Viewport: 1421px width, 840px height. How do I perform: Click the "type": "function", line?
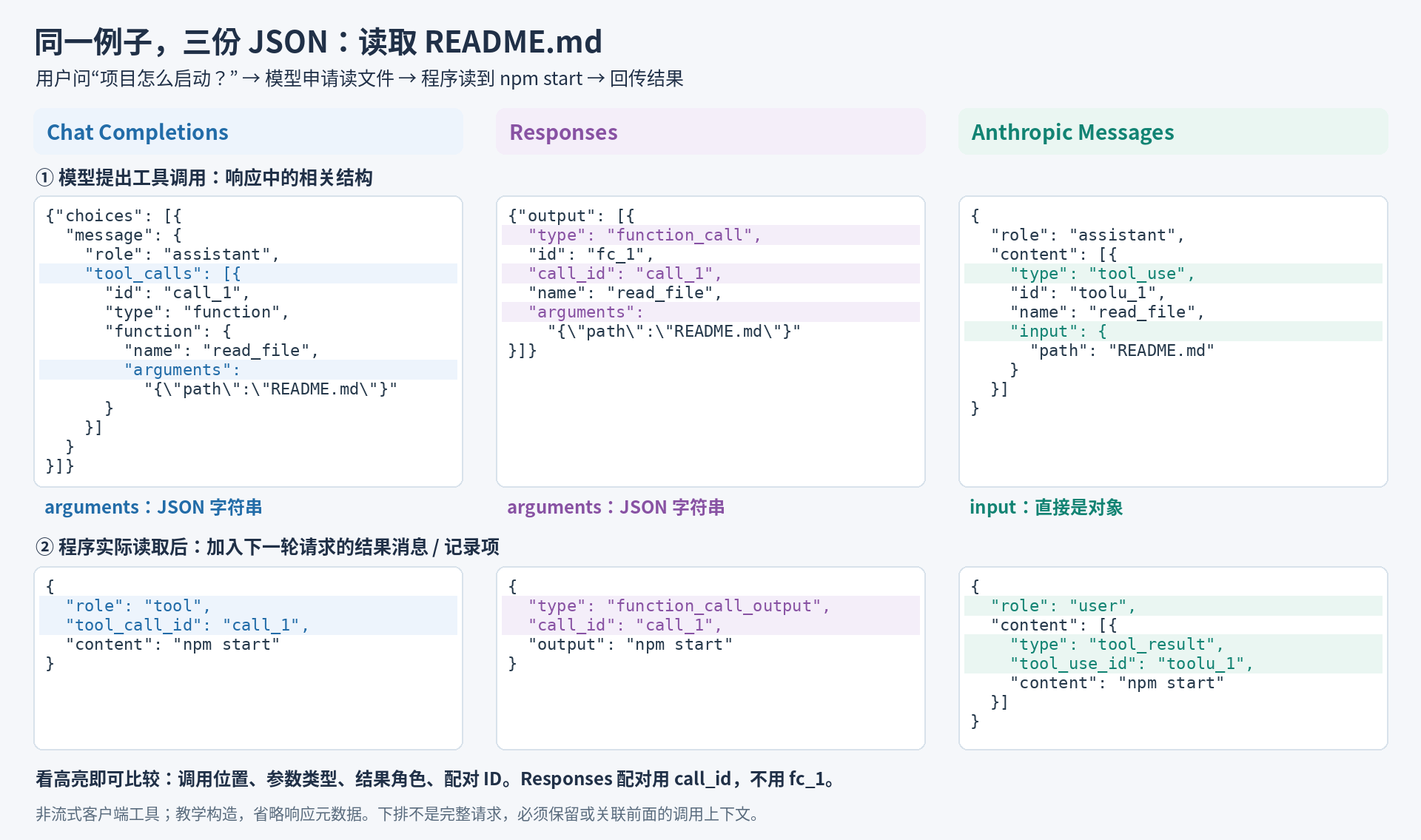click(x=197, y=312)
